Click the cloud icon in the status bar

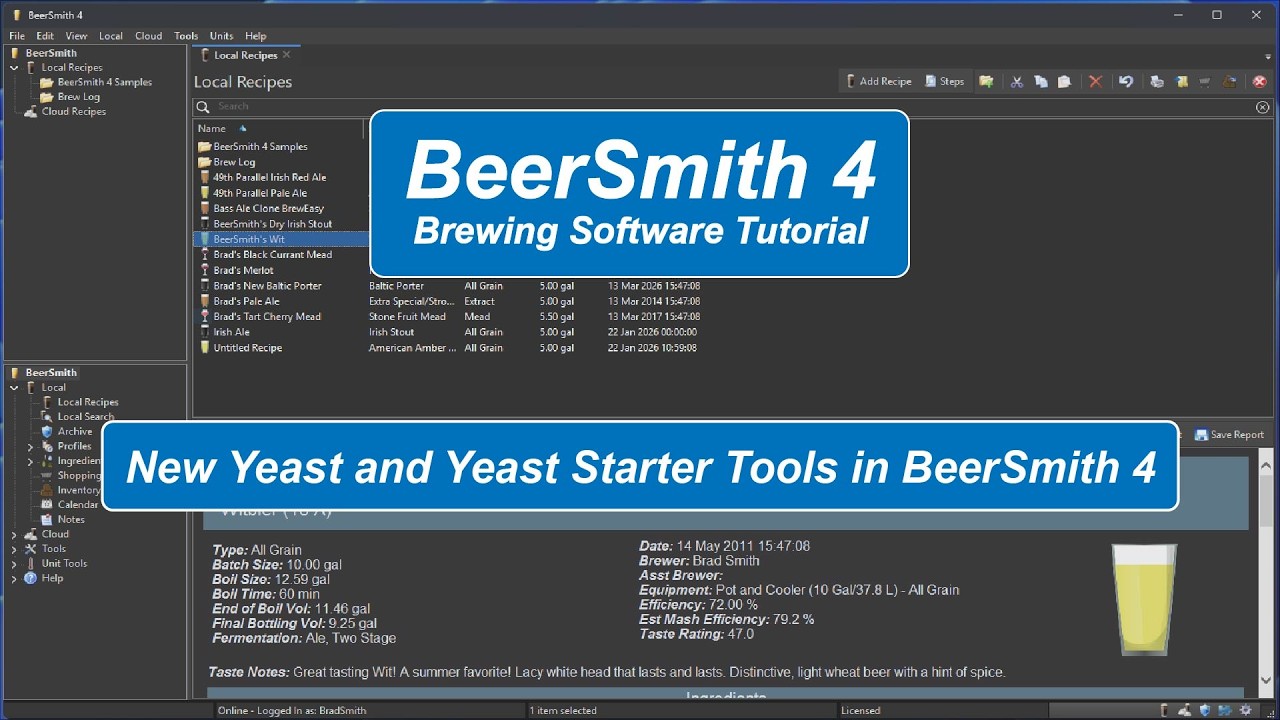point(1184,711)
